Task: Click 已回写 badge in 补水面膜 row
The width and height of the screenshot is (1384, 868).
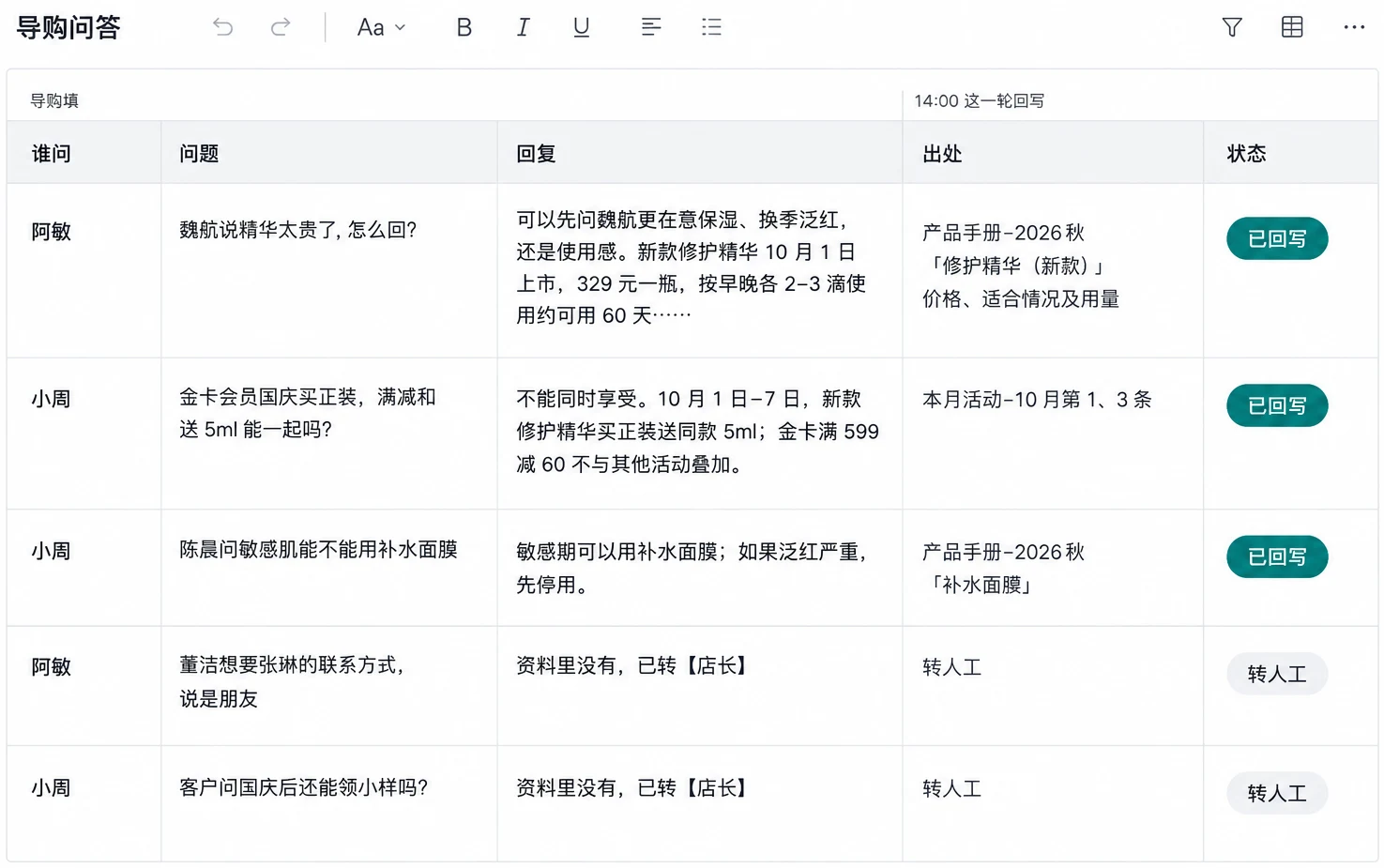Action: tap(1277, 556)
